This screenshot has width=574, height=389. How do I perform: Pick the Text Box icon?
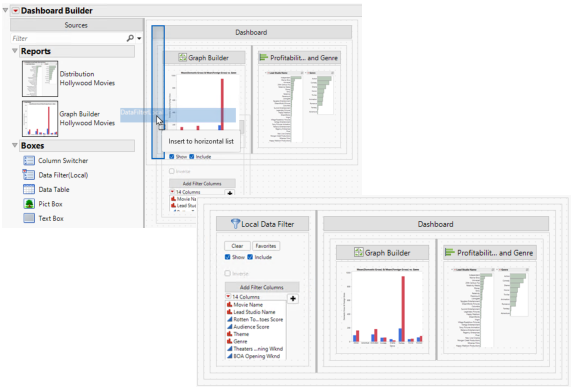click(29, 218)
